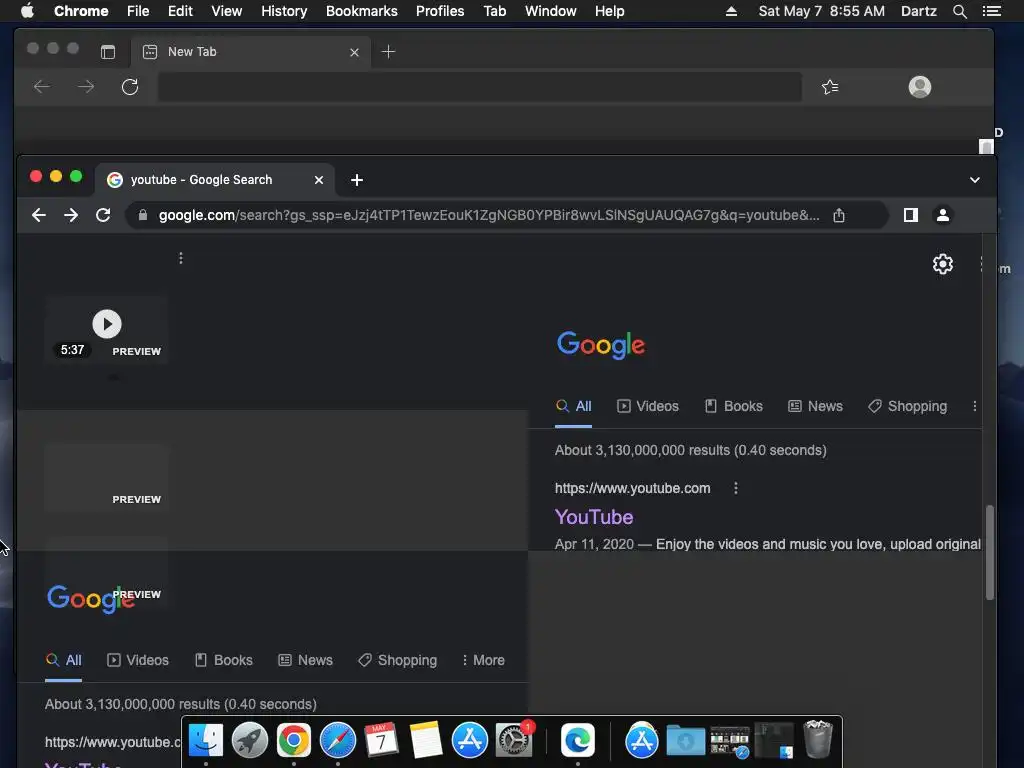The height and width of the screenshot is (768, 1024).
Task: Click the third PREVIEW thumbnail
Action: point(107,573)
